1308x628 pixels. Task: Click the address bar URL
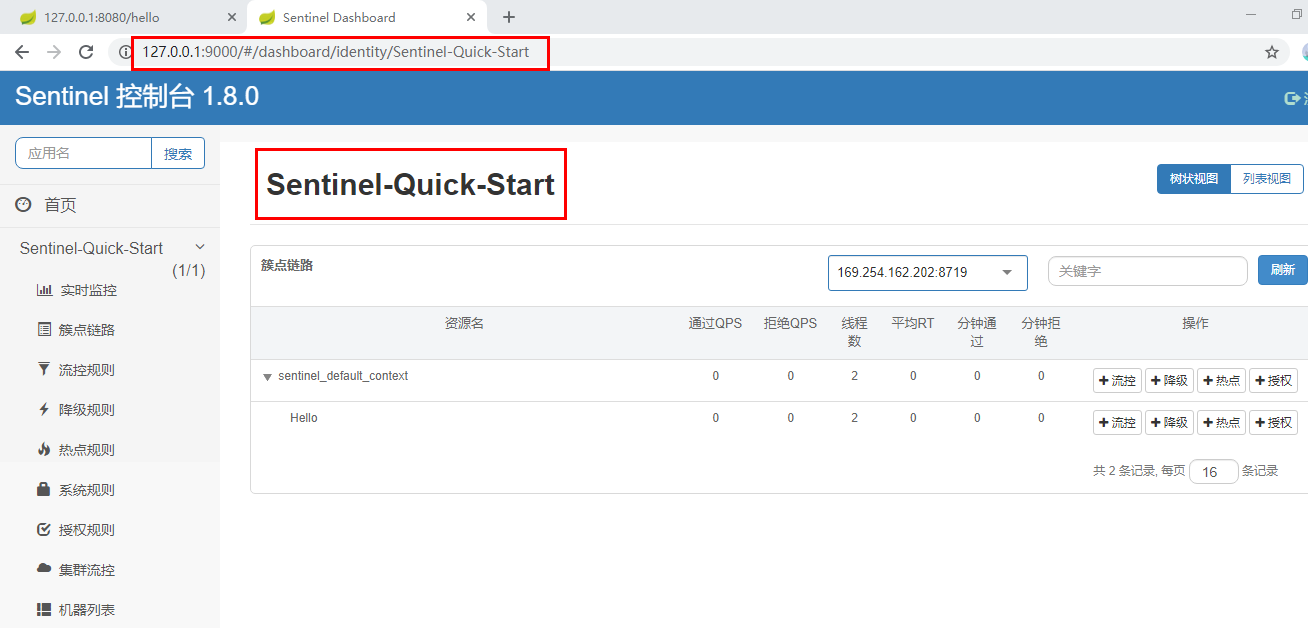tap(336, 52)
